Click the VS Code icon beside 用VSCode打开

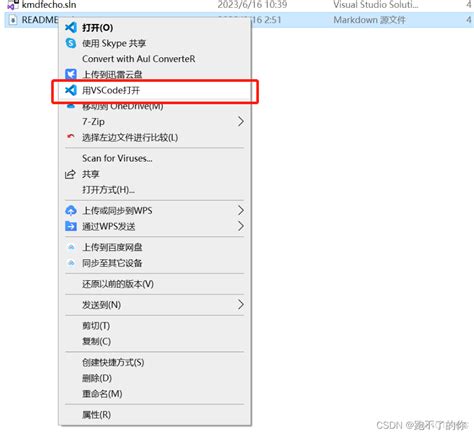(71, 90)
